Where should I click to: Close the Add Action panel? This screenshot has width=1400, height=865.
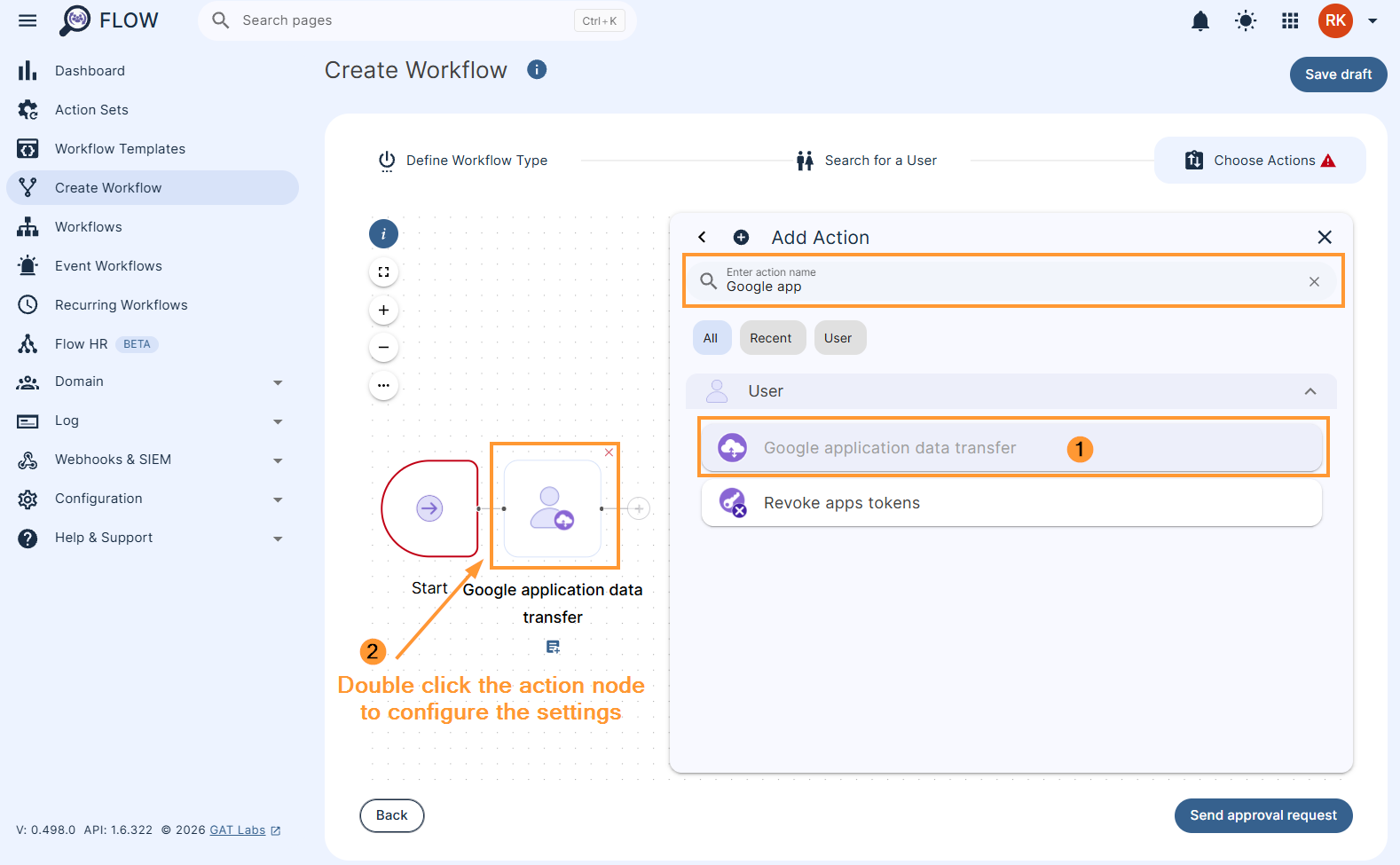(1325, 237)
